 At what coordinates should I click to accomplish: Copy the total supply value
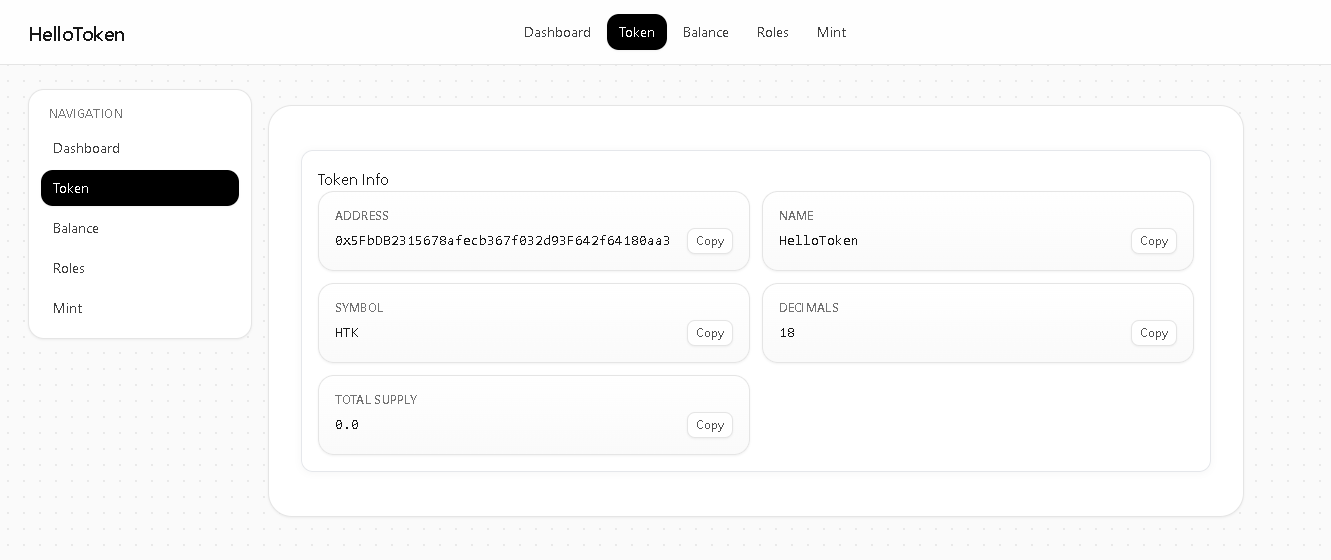click(x=709, y=425)
